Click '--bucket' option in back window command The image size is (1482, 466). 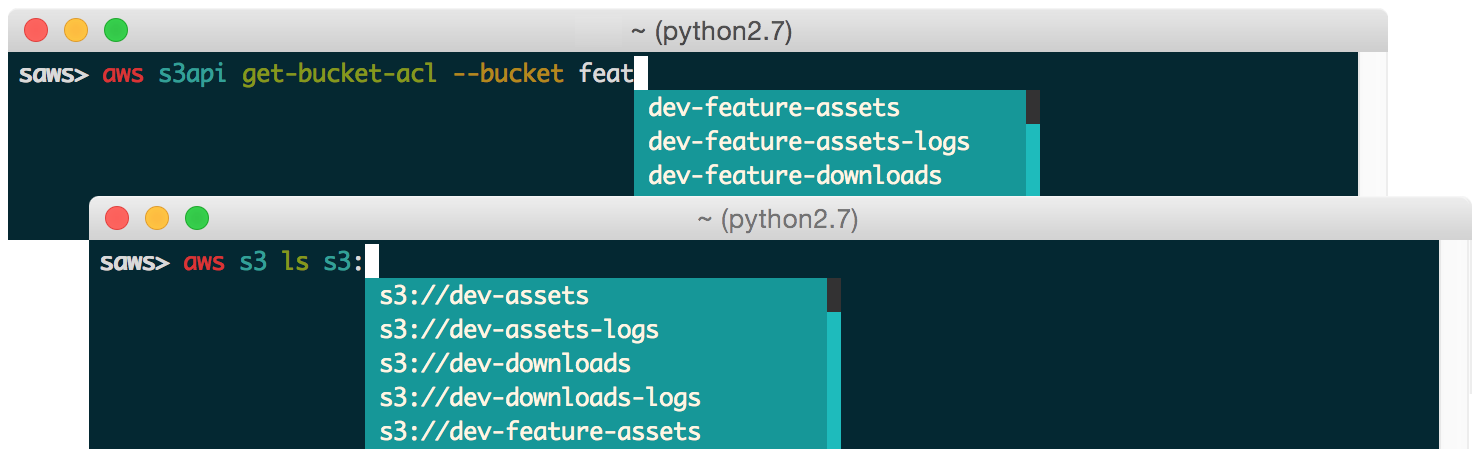508,73
